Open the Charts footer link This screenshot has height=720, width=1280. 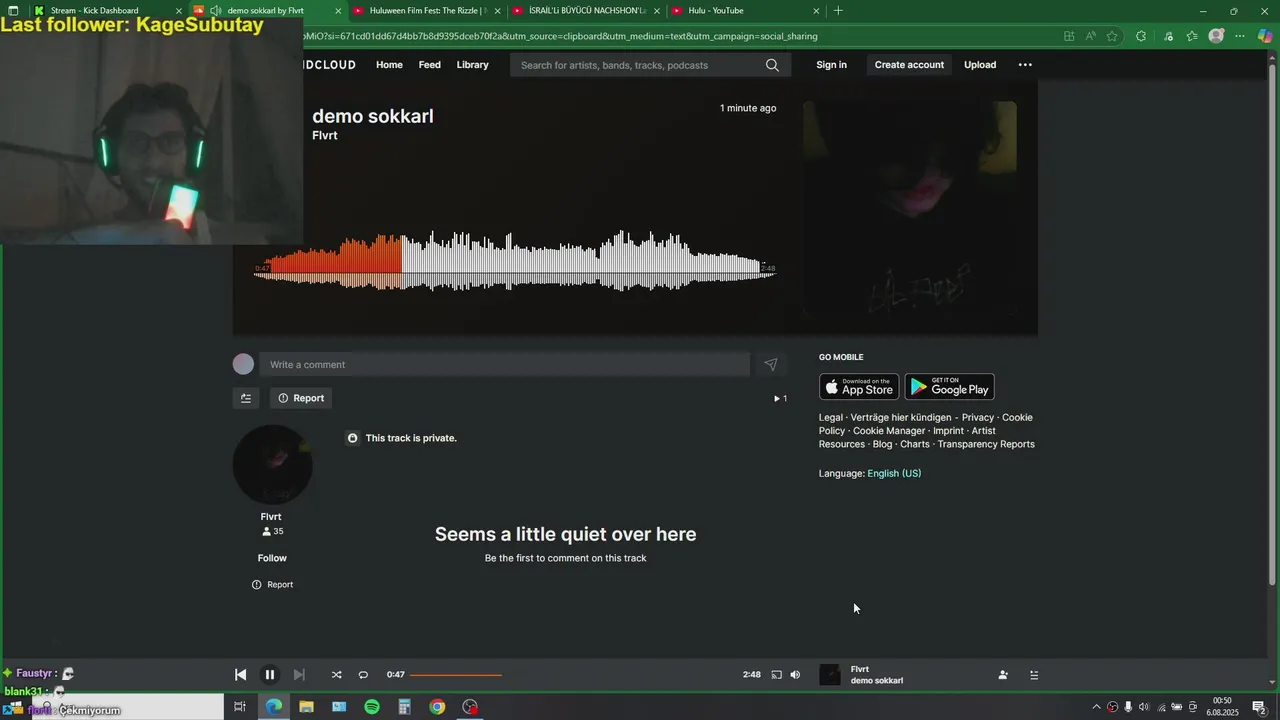tap(915, 444)
